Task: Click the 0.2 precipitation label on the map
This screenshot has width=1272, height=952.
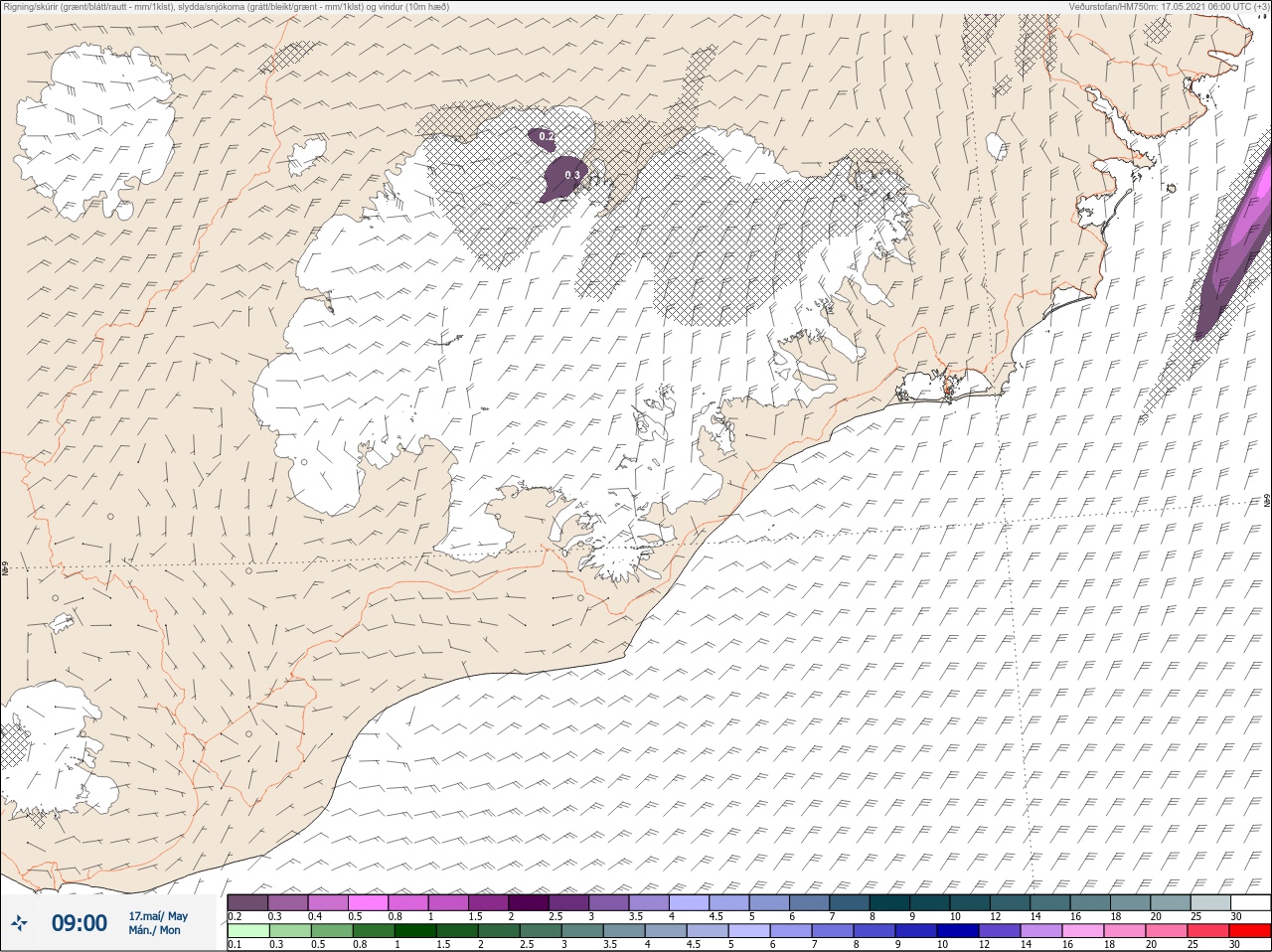Action: pos(547,136)
